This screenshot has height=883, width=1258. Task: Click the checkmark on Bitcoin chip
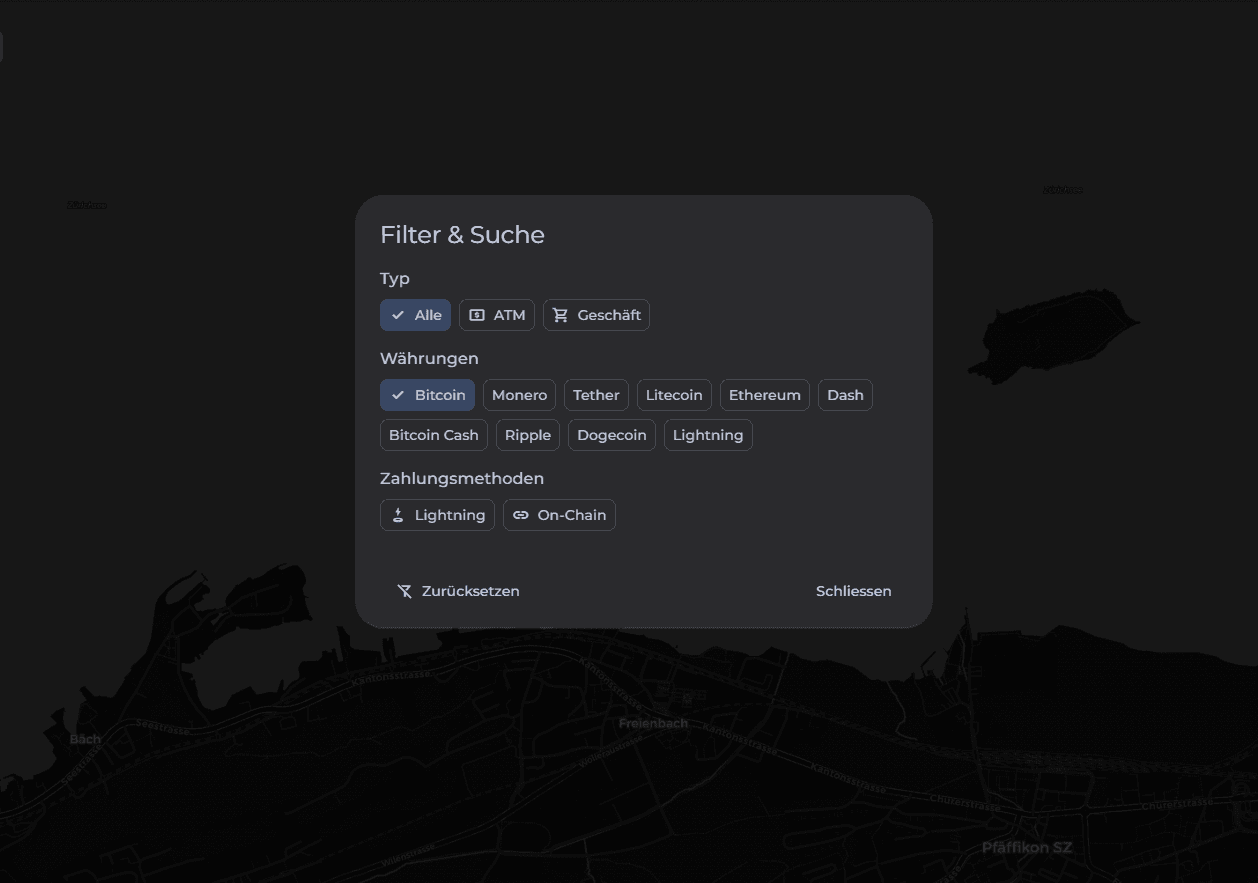coord(398,395)
